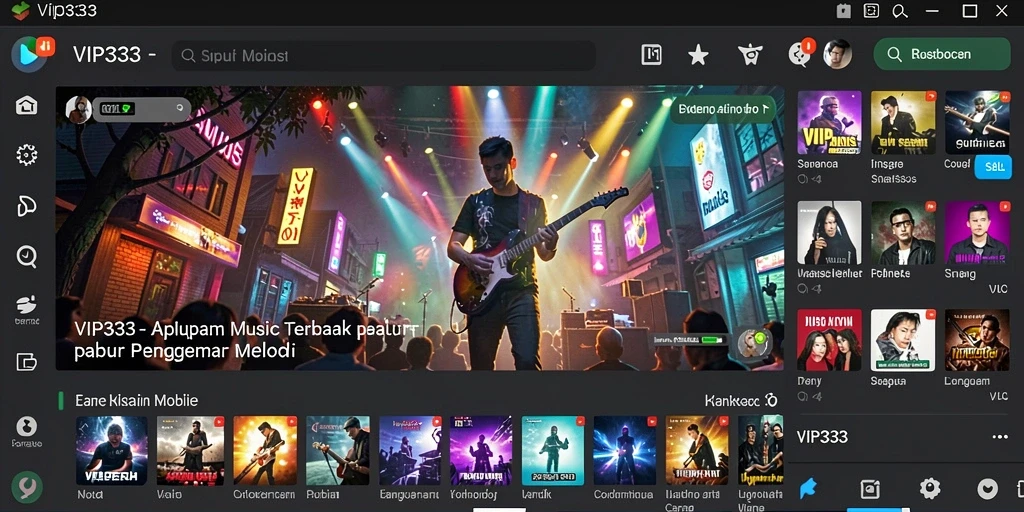This screenshot has height=512, width=1024.
Task: Open the Iladno arts album thumbnail
Action: coord(697,450)
